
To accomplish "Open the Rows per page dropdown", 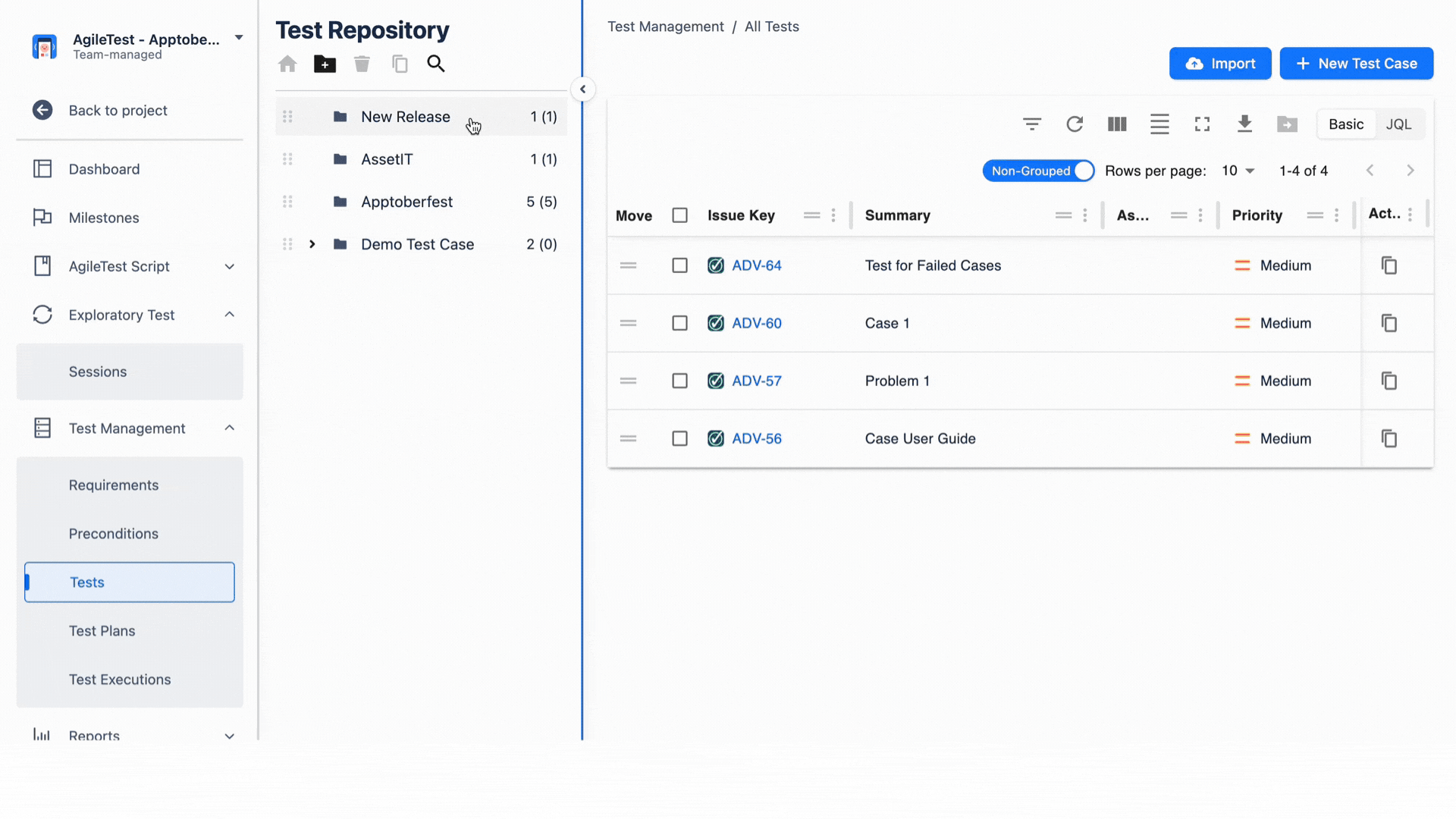I will click(x=1237, y=170).
